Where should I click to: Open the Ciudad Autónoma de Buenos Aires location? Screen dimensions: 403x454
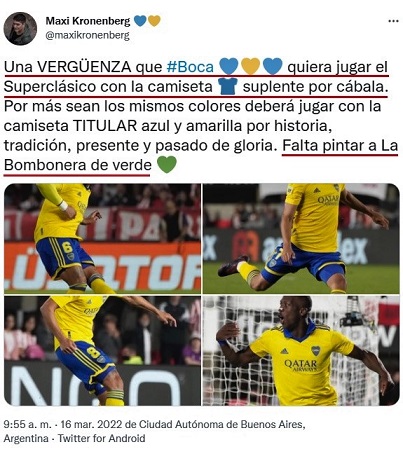[221, 424]
